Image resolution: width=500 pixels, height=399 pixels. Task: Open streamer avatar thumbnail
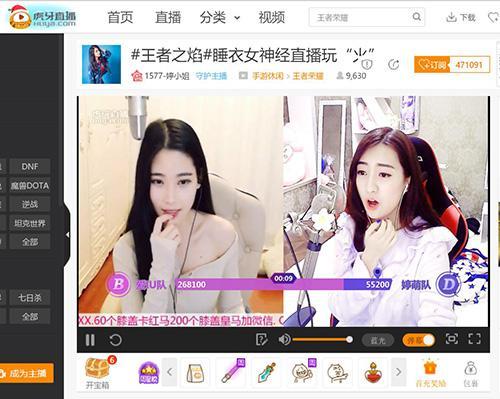pos(101,64)
